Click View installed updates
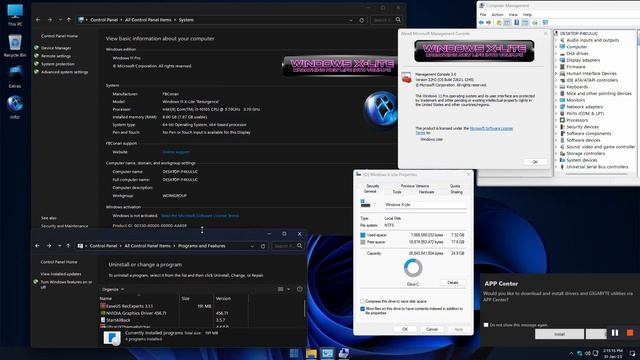The width and height of the screenshot is (640, 360). tap(61, 274)
